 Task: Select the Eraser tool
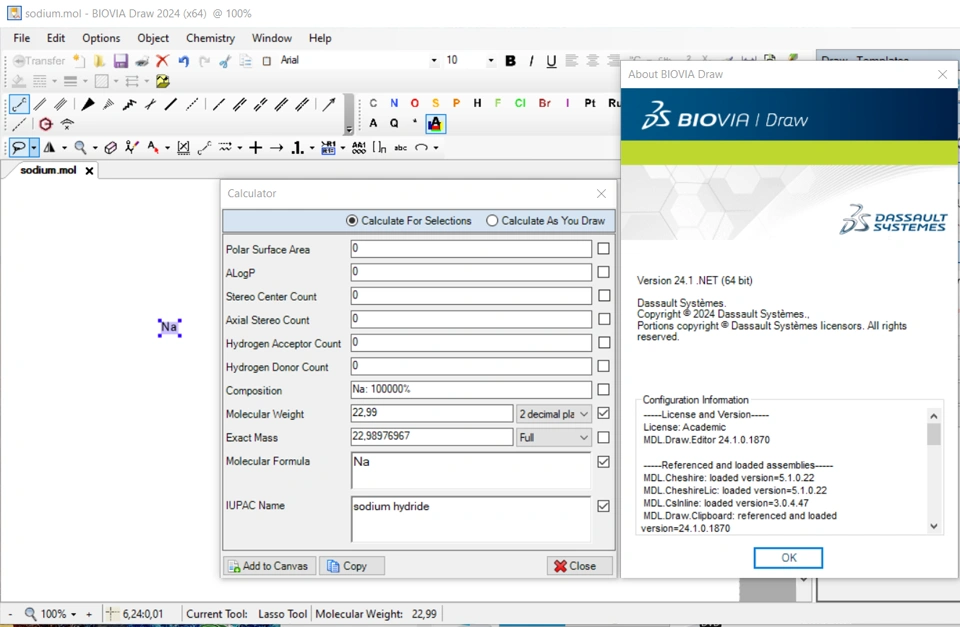111,148
